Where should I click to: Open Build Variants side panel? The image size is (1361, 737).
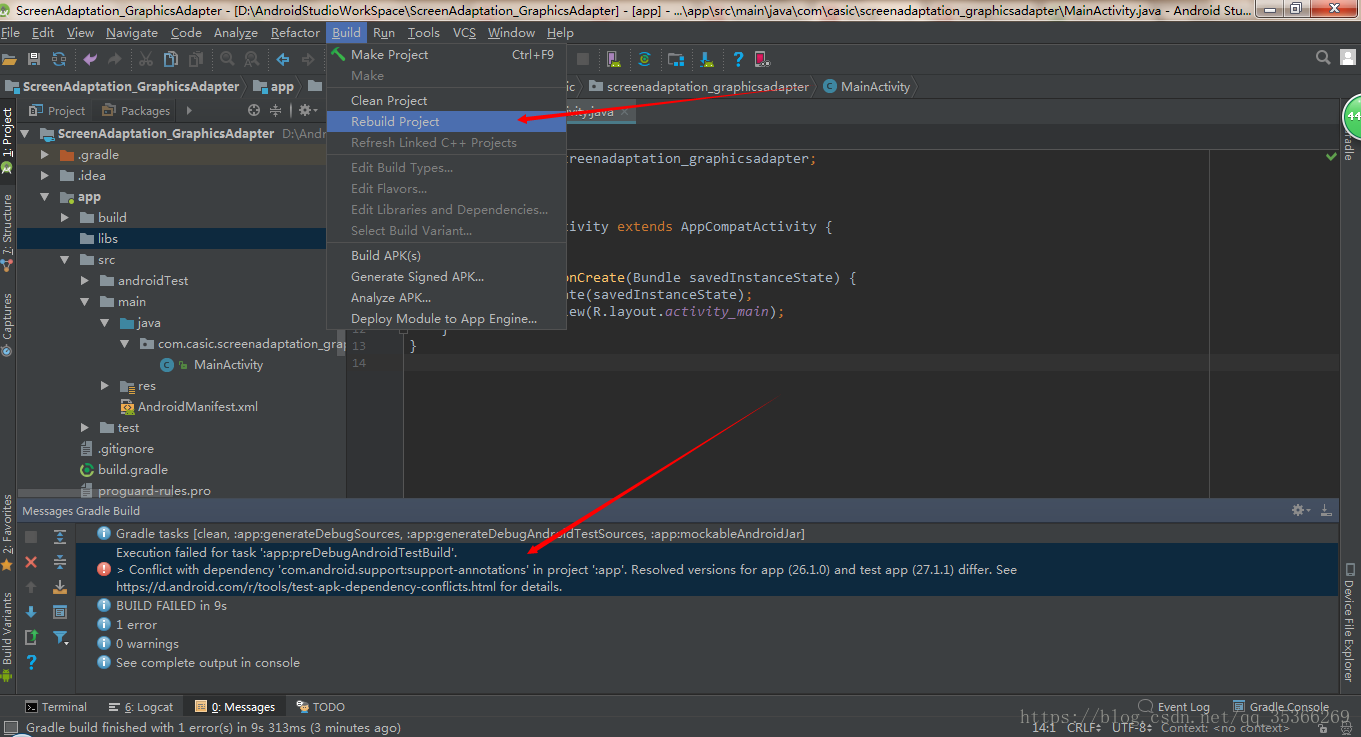[8, 637]
